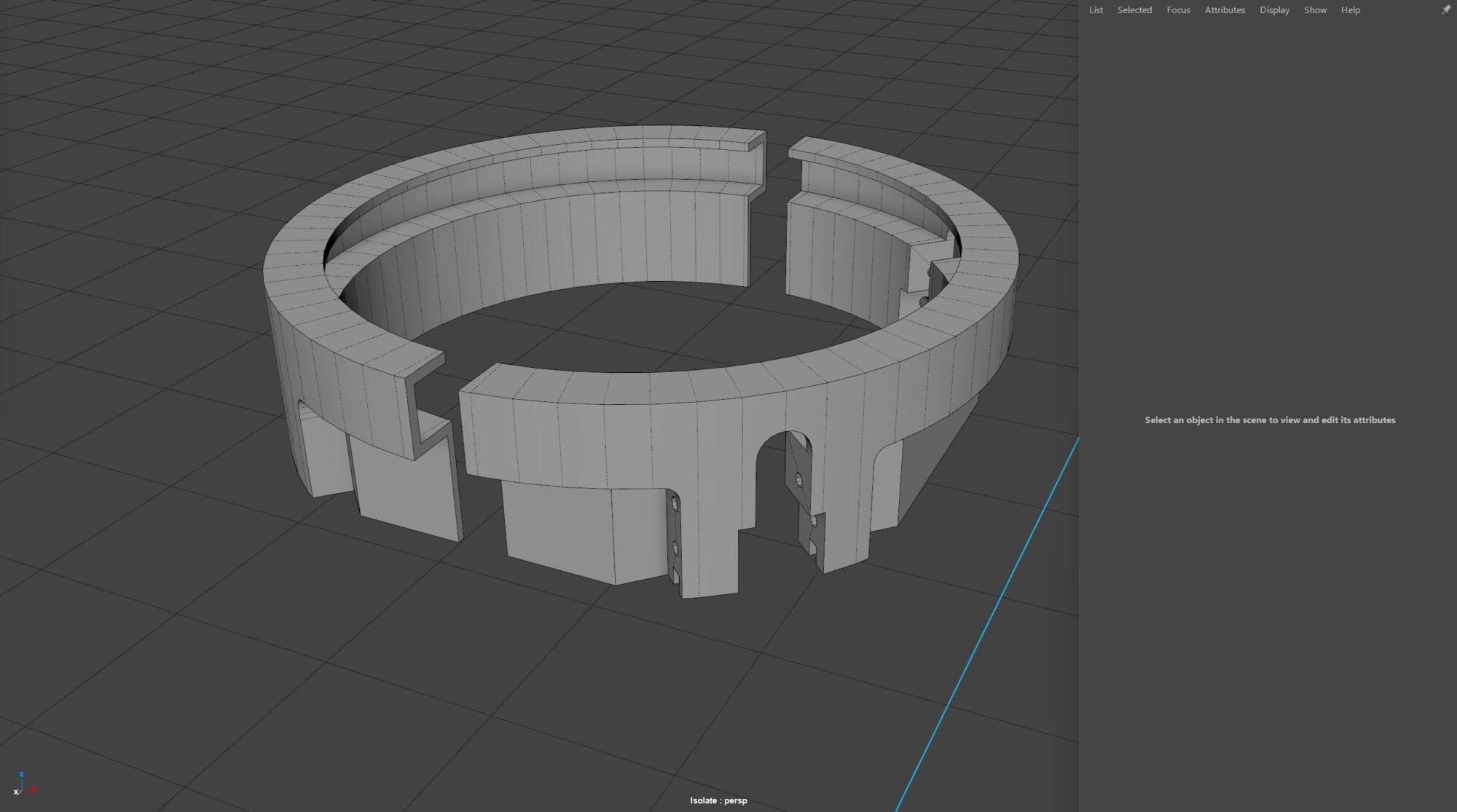
Task: Toggle pinning of the Attribute Editor panel
Action: coord(1445,9)
